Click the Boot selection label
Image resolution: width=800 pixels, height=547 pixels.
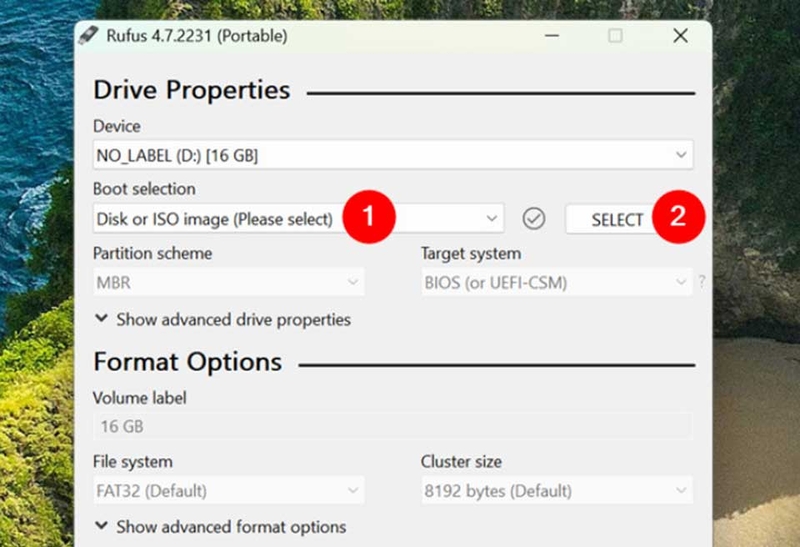(x=144, y=189)
